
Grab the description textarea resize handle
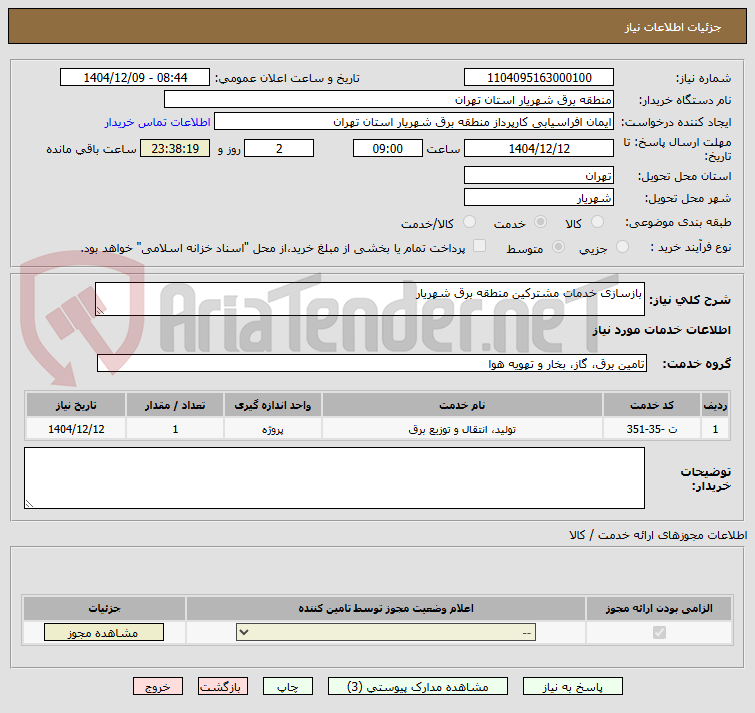point(100,311)
